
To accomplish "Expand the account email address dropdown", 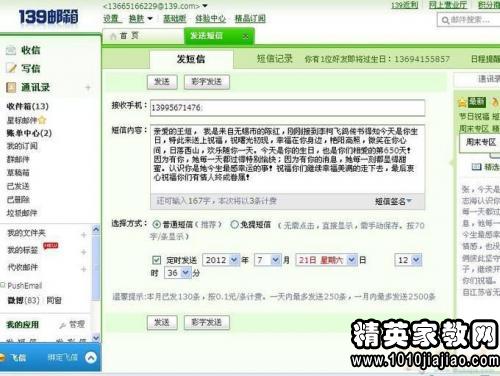I will click(205, 6).
